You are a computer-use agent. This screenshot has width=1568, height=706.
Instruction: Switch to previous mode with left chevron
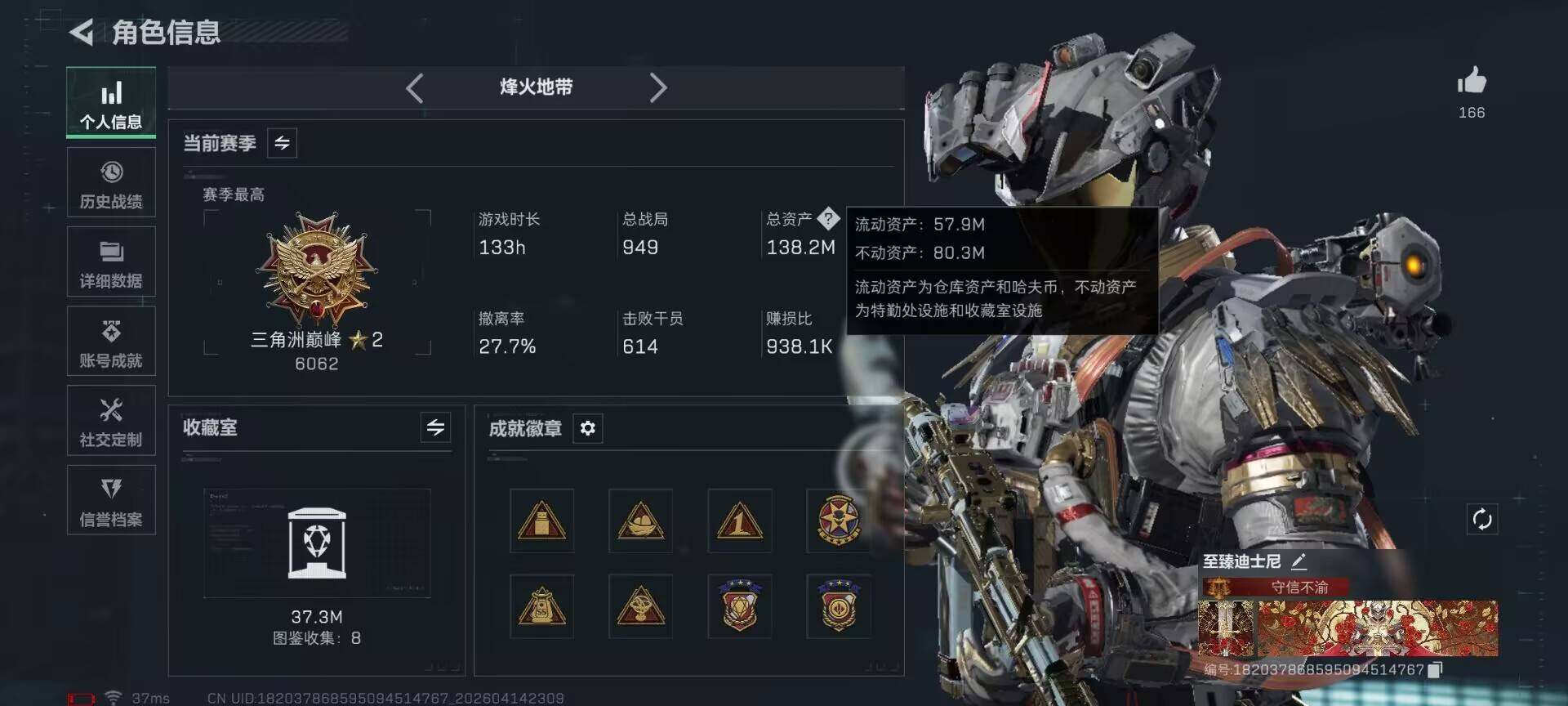click(415, 87)
